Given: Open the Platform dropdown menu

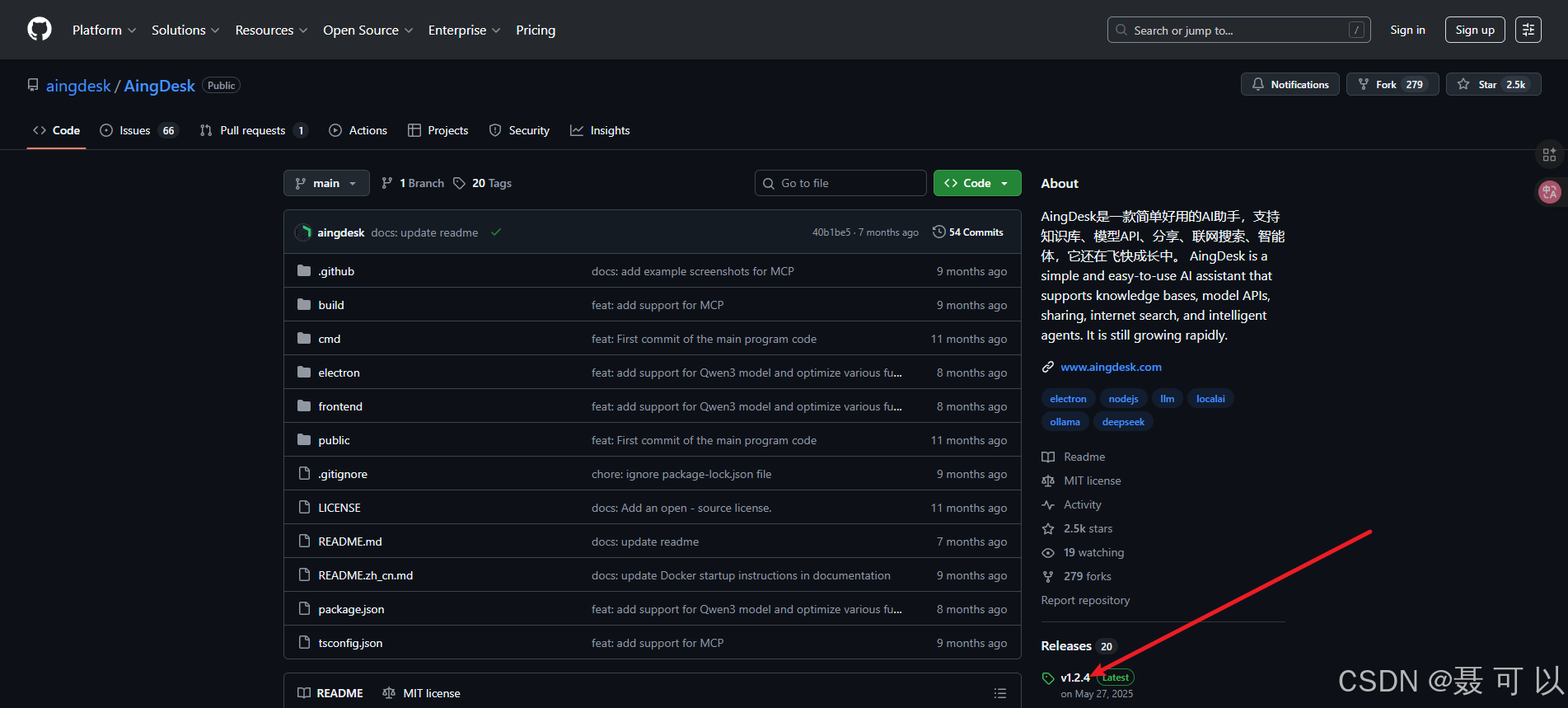Looking at the screenshot, I should pyautogui.click(x=104, y=30).
